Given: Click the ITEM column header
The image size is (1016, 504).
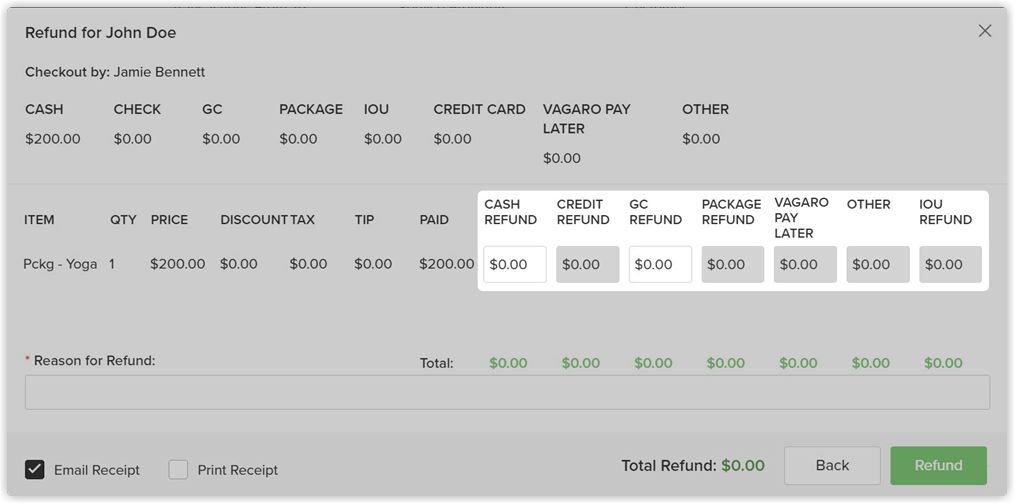Looking at the screenshot, I should tap(40, 220).
